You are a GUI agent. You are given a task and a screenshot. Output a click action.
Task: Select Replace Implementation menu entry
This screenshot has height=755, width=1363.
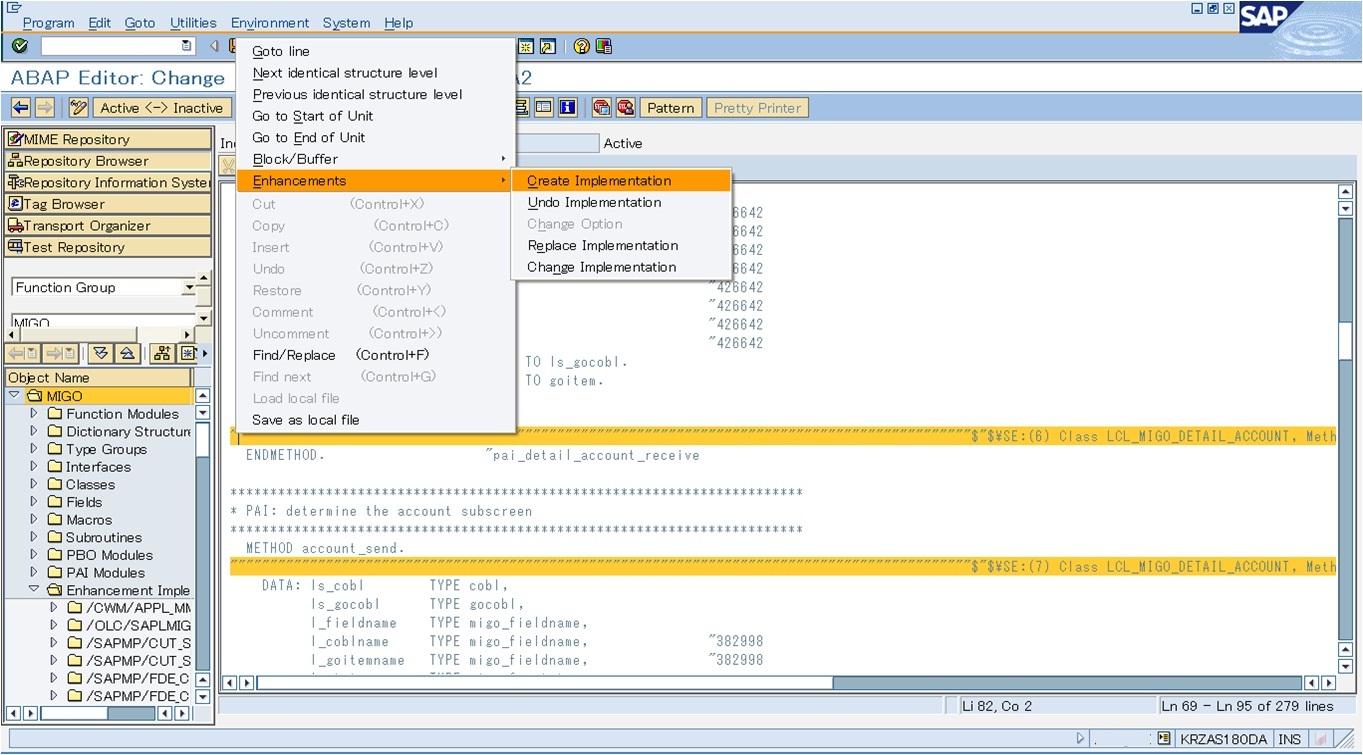click(602, 245)
